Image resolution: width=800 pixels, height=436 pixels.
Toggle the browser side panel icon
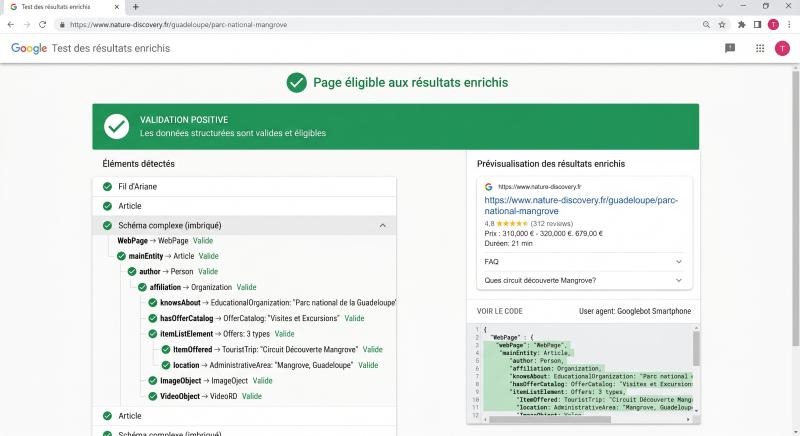coord(757,24)
